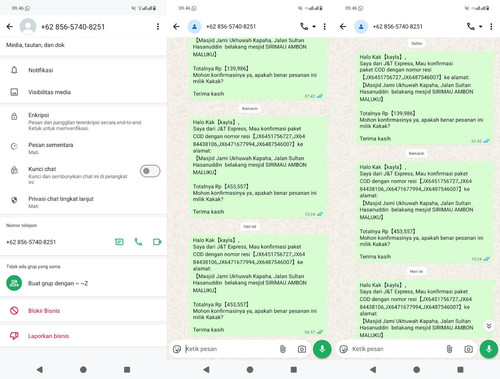Screen dimensions: 500x379
Task: Tap the voice call icon beside phone number
Action: 138,242
